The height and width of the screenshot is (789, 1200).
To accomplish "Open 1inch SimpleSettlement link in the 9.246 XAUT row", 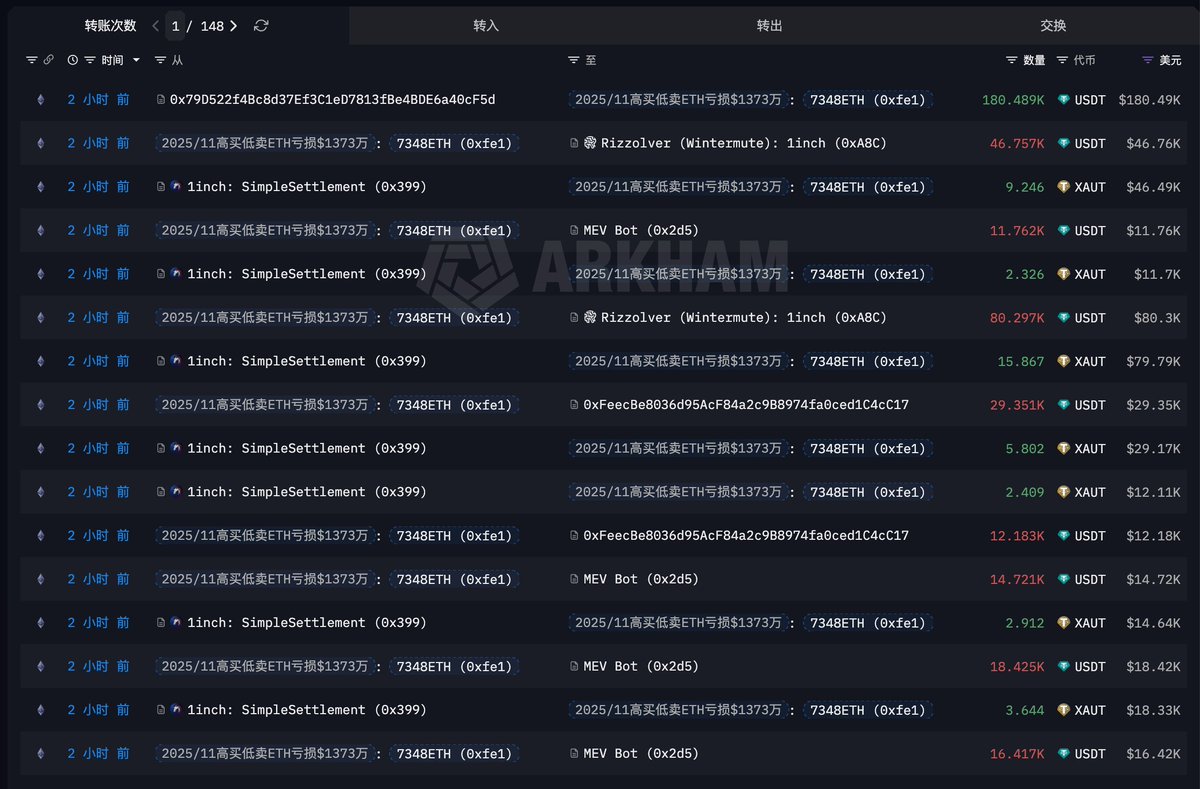I will (x=306, y=187).
